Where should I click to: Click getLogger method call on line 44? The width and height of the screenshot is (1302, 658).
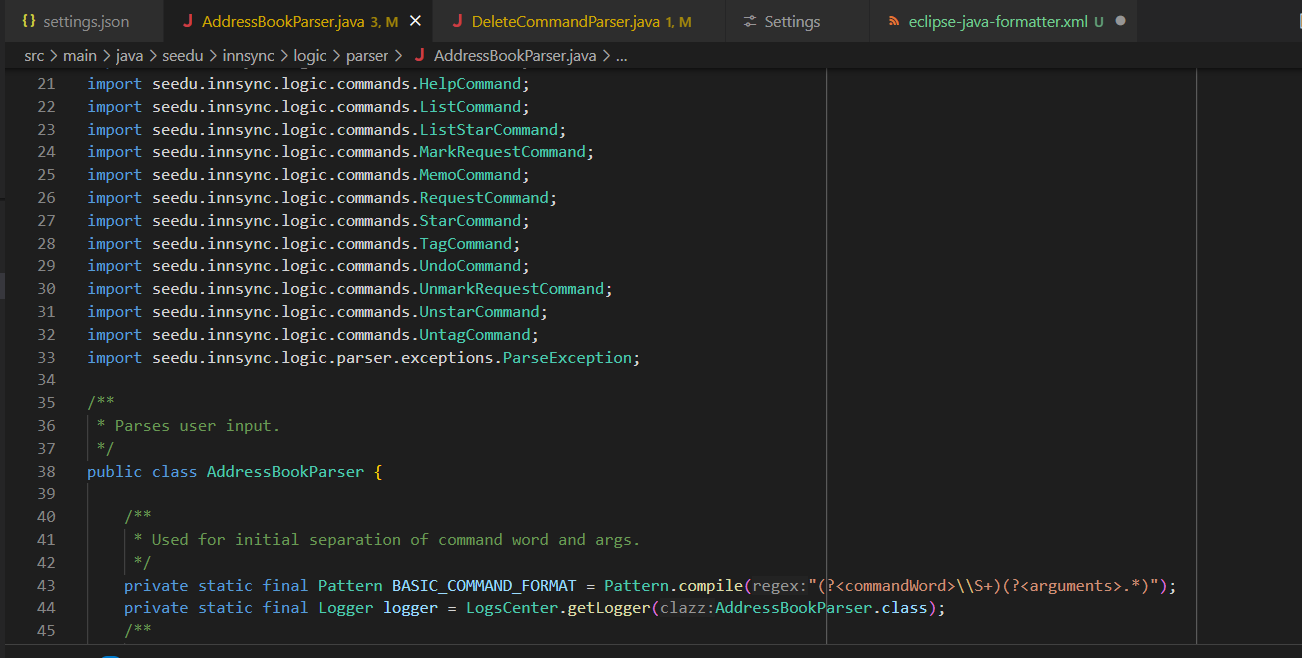(x=610, y=608)
